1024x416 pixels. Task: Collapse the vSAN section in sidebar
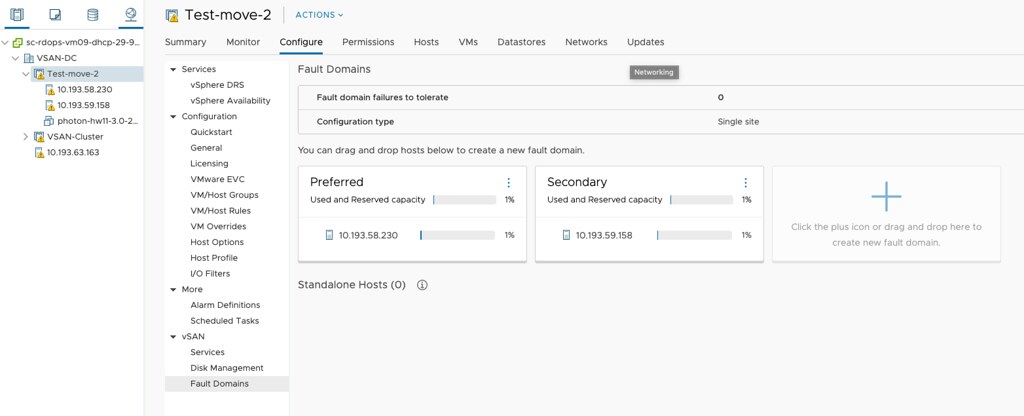coord(173,337)
